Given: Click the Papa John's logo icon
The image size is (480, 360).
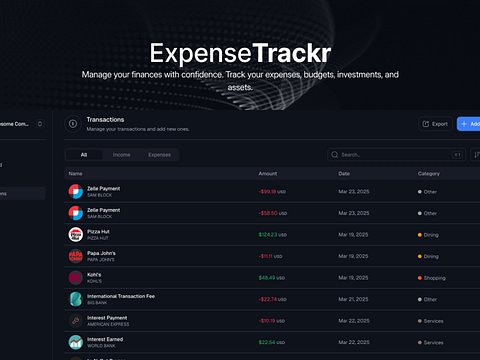Looking at the screenshot, I should click(76, 256).
